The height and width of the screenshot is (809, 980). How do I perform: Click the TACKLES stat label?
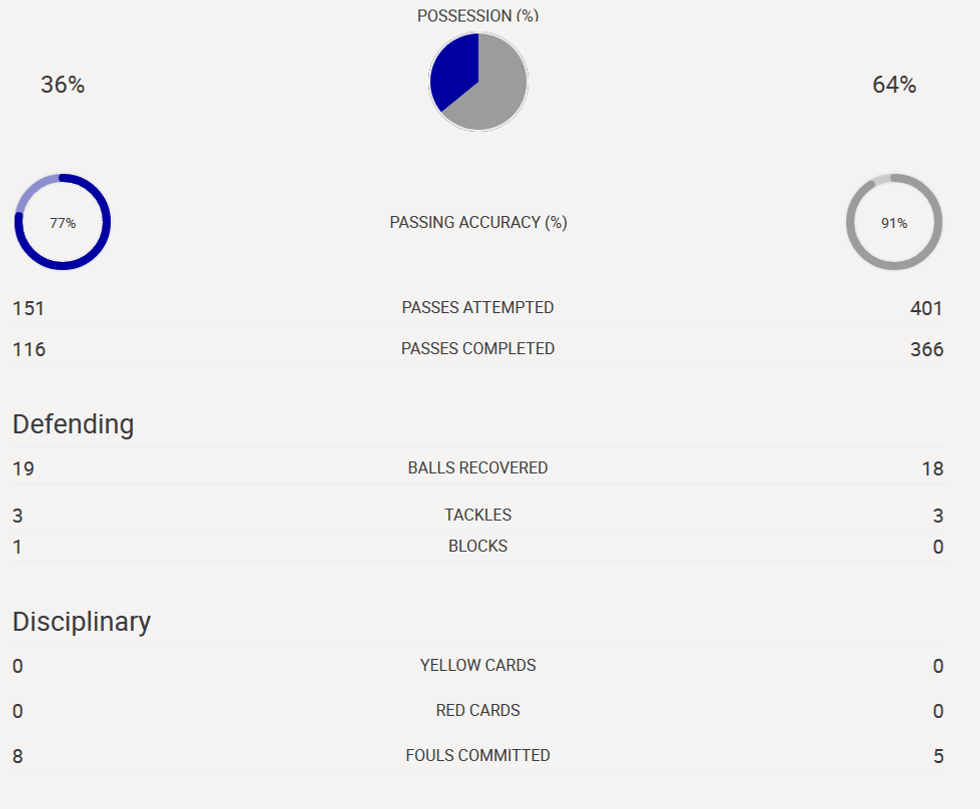[x=478, y=515]
